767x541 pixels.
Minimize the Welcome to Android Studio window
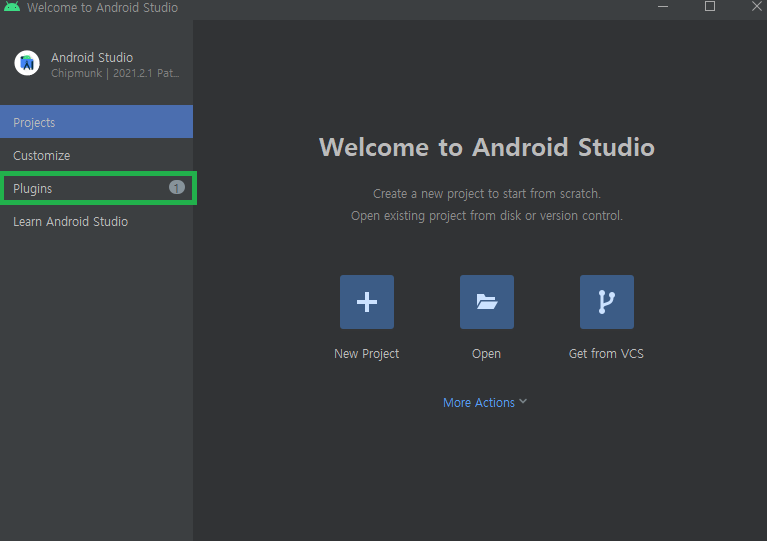pyautogui.click(x=663, y=7)
